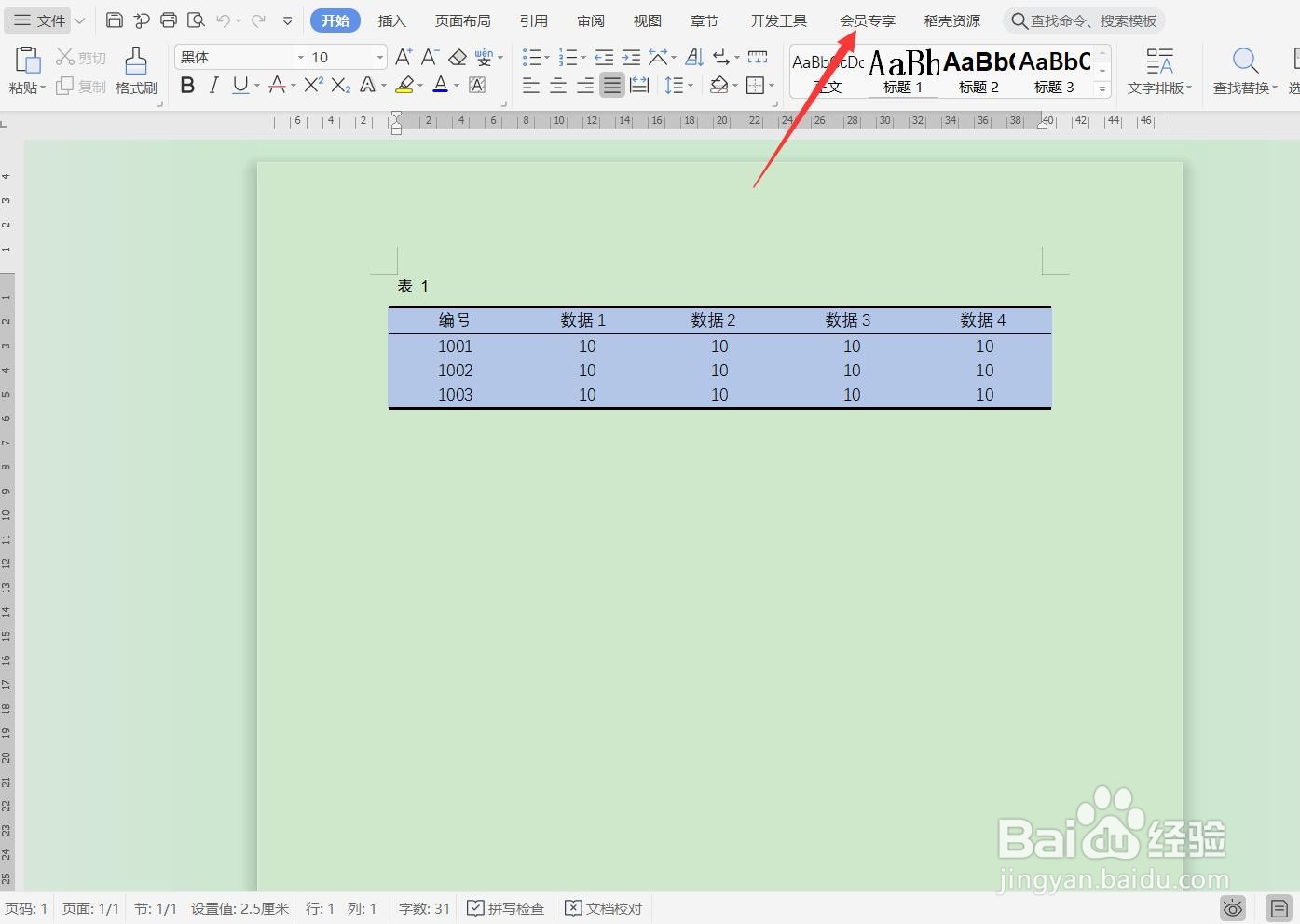Click the table cell containing 1002

[455, 371]
